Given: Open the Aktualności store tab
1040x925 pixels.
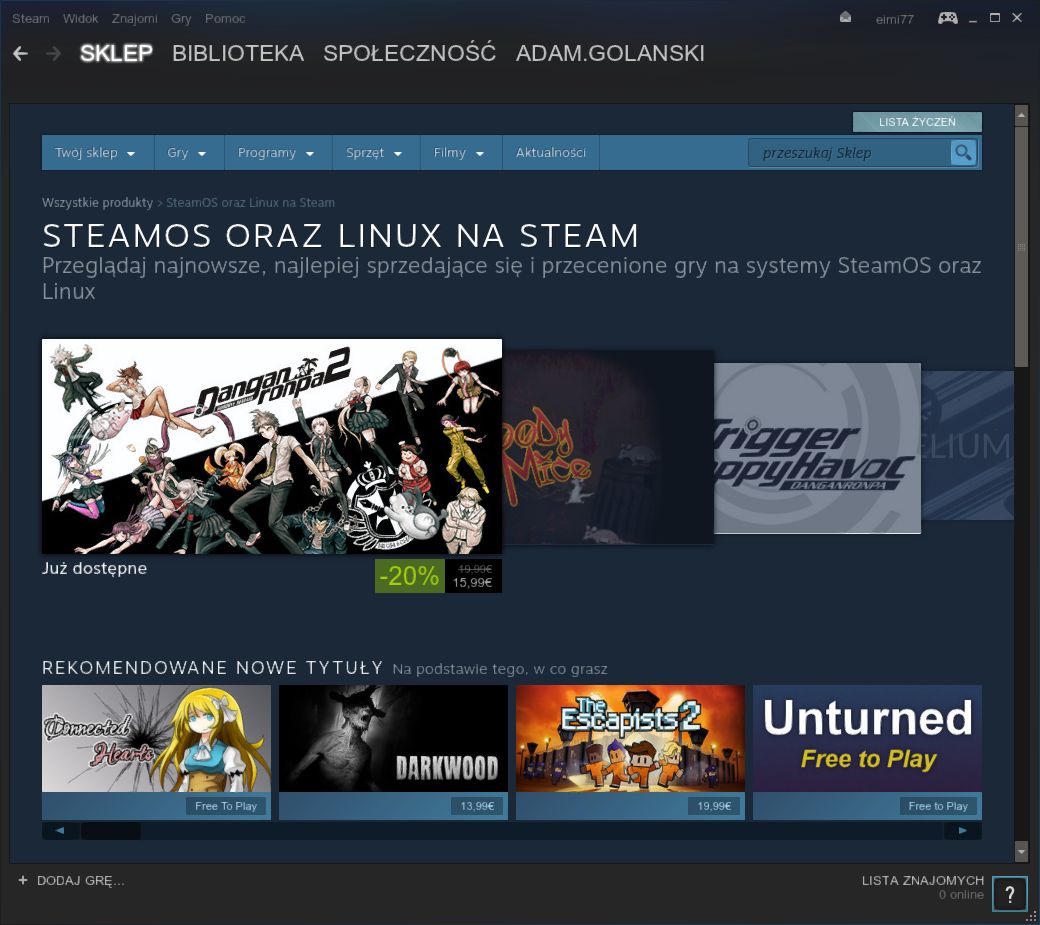Looking at the screenshot, I should (x=551, y=153).
